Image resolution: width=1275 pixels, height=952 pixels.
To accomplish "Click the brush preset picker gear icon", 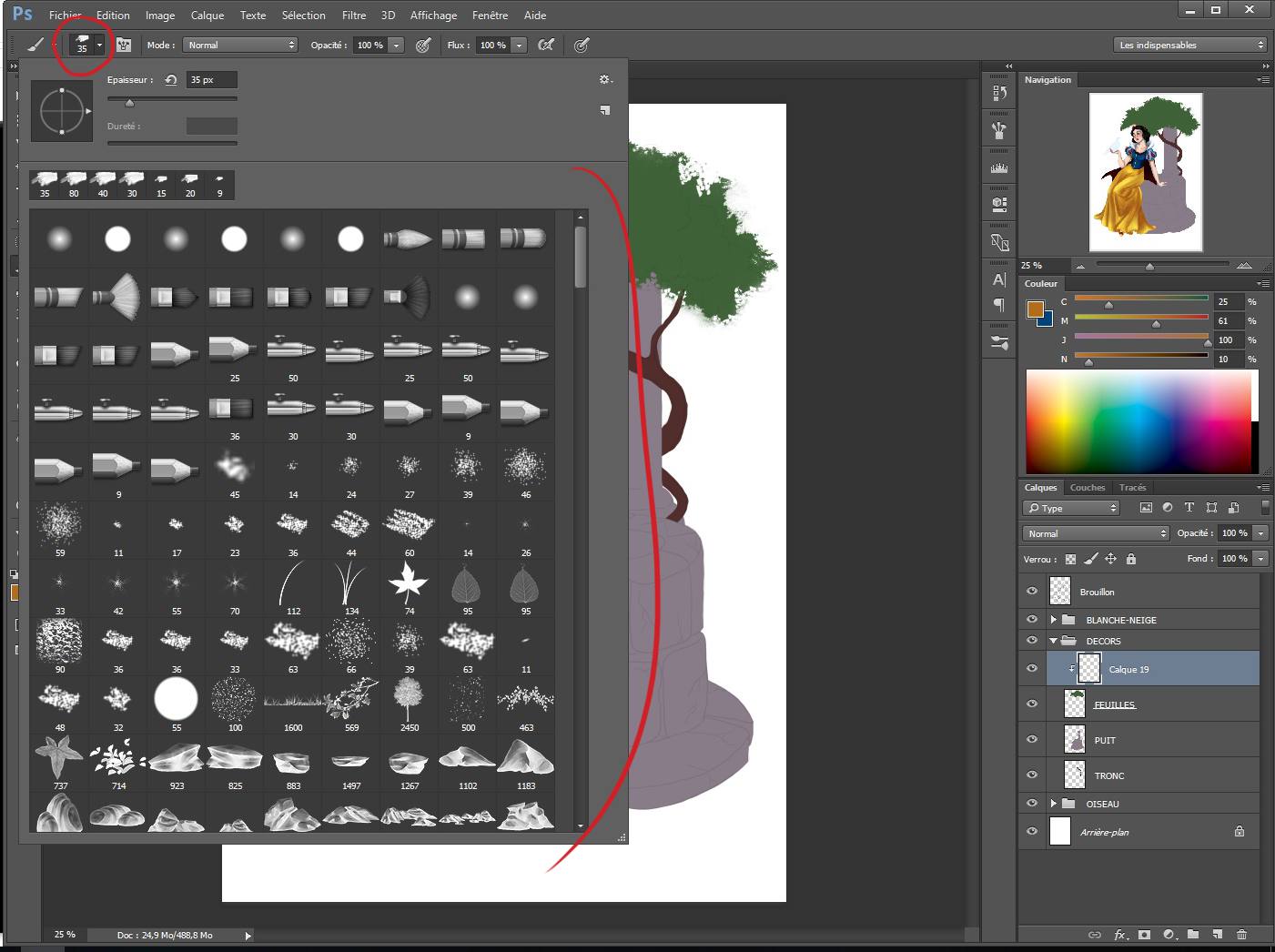I will click(x=605, y=79).
